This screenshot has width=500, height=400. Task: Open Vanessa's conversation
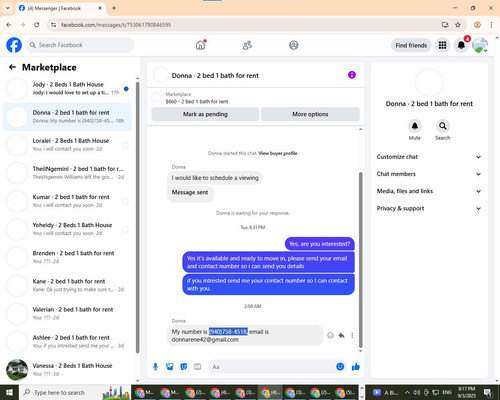coord(68,370)
